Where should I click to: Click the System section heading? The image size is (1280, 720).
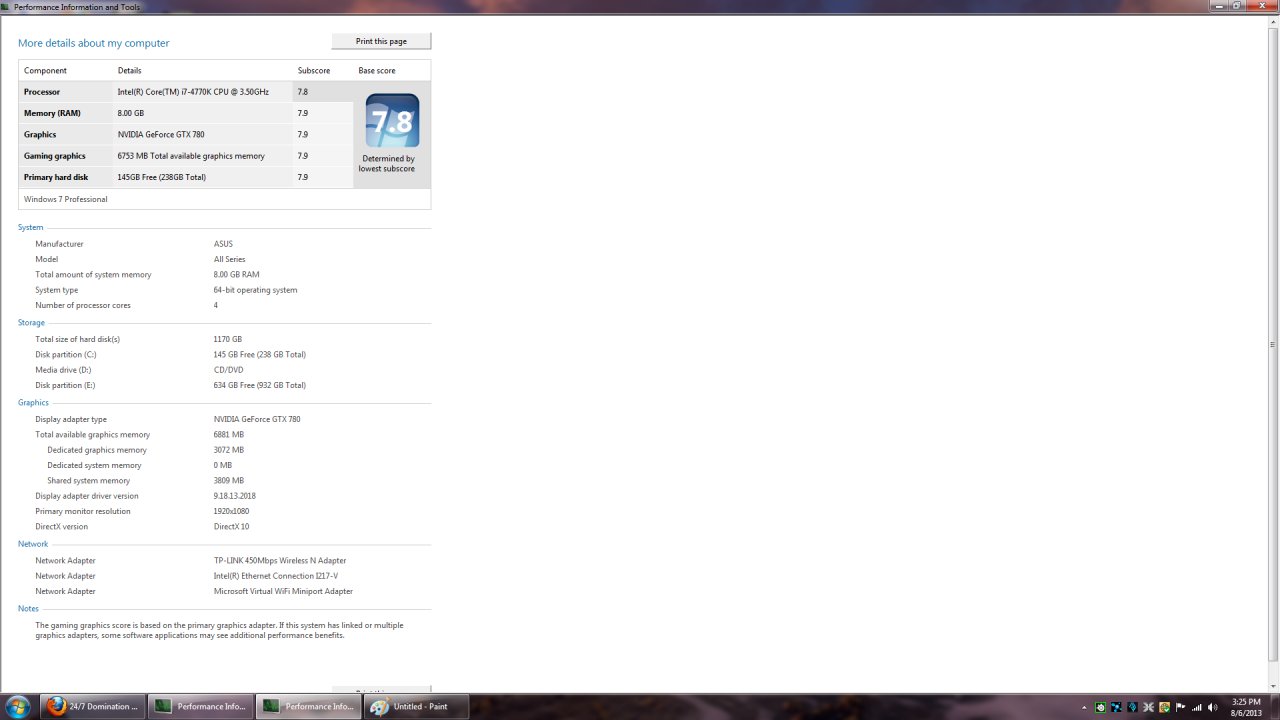[31, 227]
